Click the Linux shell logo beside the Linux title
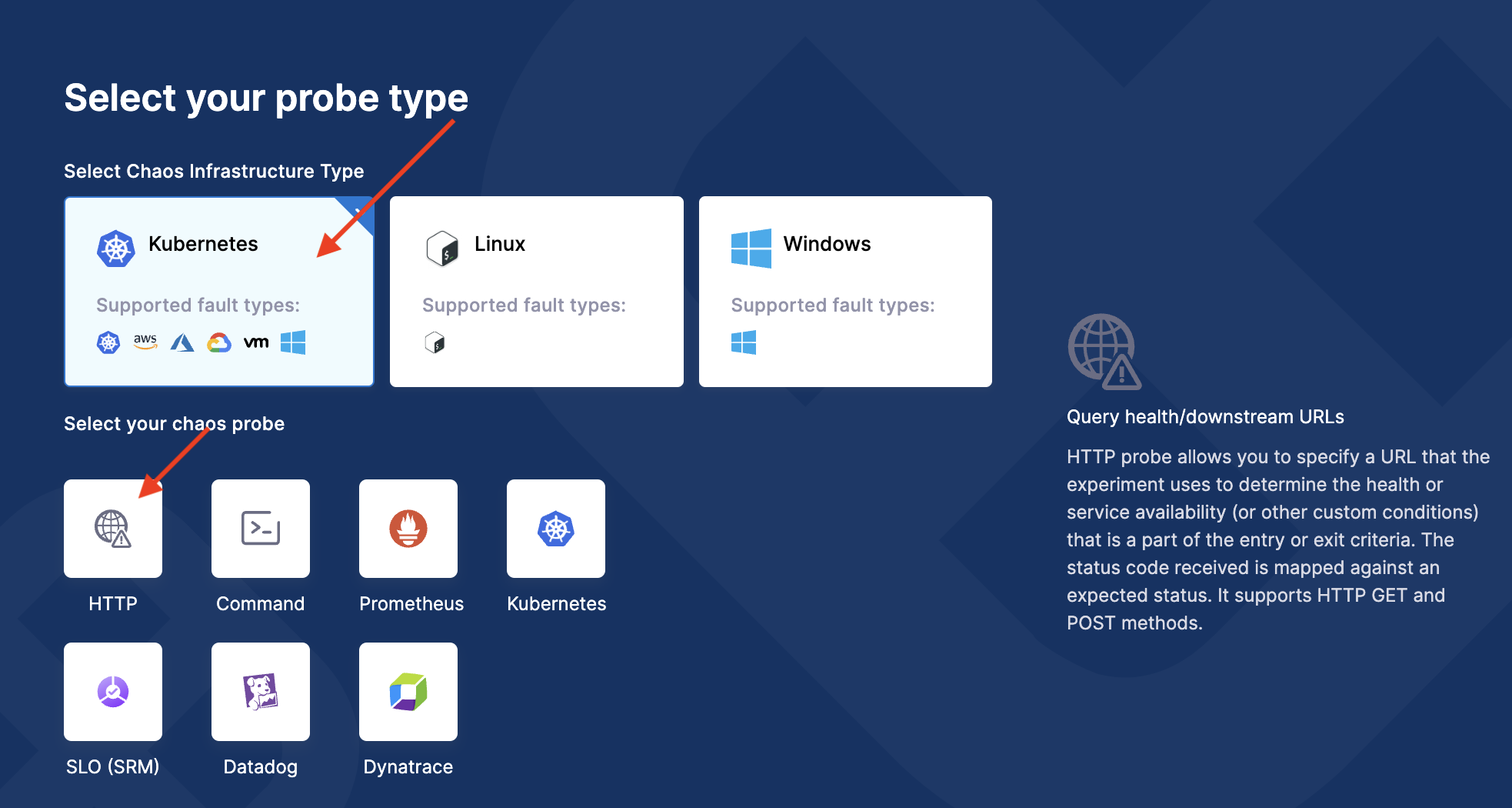The image size is (1512, 808). 442,249
